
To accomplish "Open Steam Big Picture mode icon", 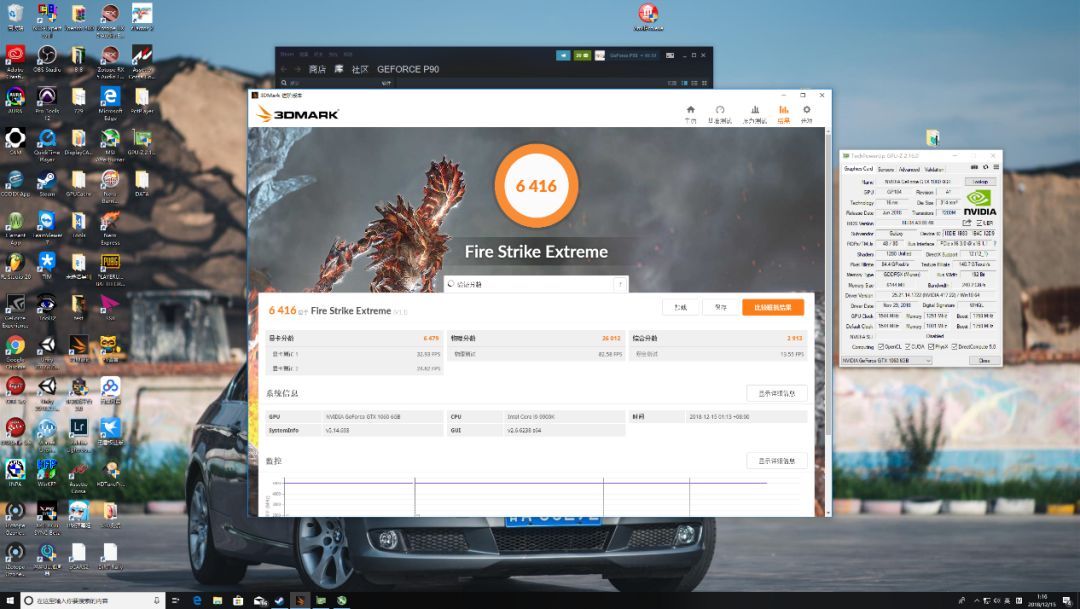I will pos(669,55).
